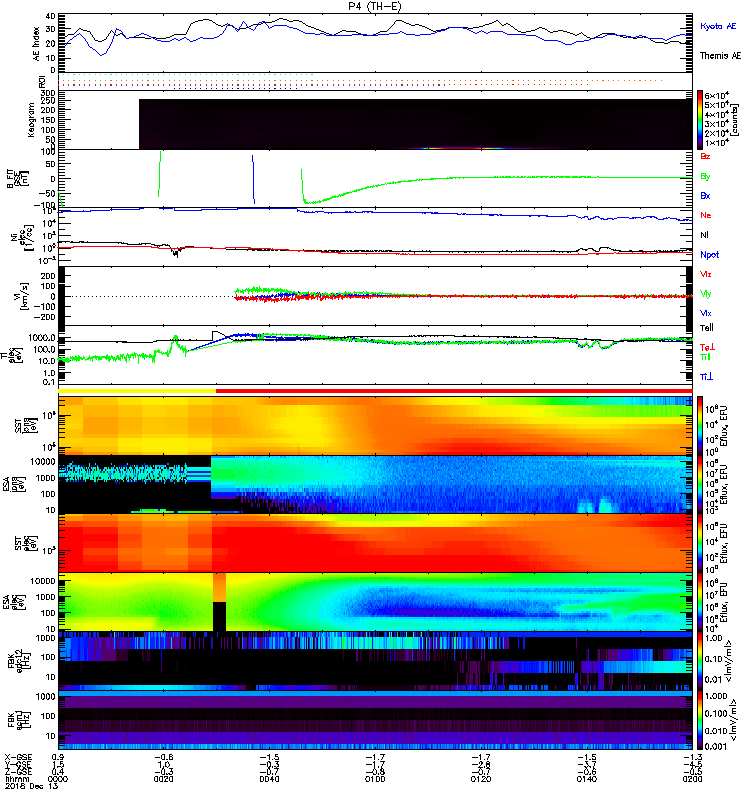Select the black Ni legend label
This screenshot has height=800, width=750.
pyautogui.click(x=705, y=235)
